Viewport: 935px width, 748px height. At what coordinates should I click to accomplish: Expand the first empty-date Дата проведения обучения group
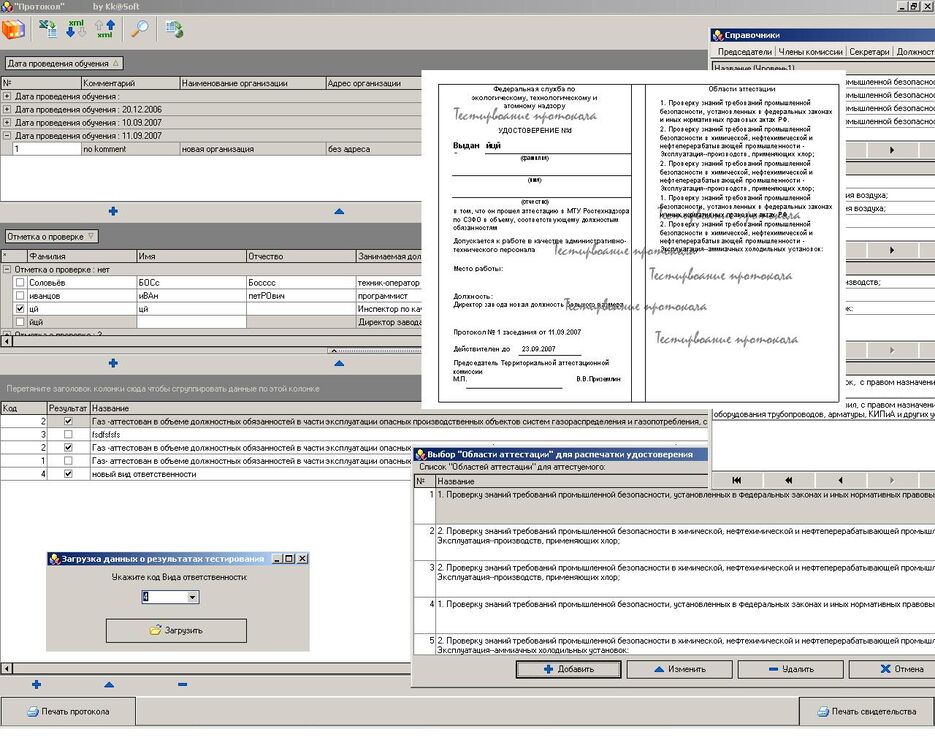[7, 96]
